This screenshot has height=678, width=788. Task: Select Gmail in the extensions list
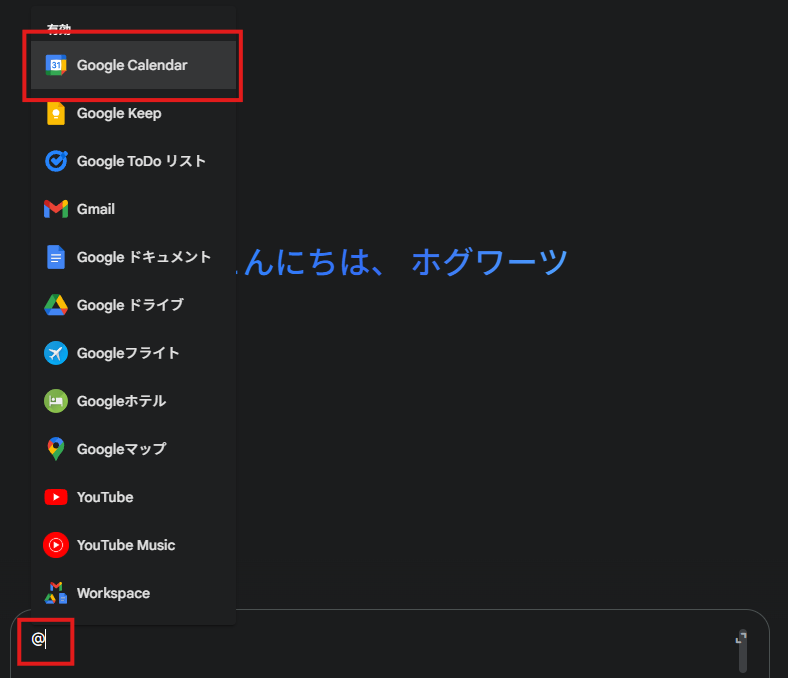tap(133, 209)
